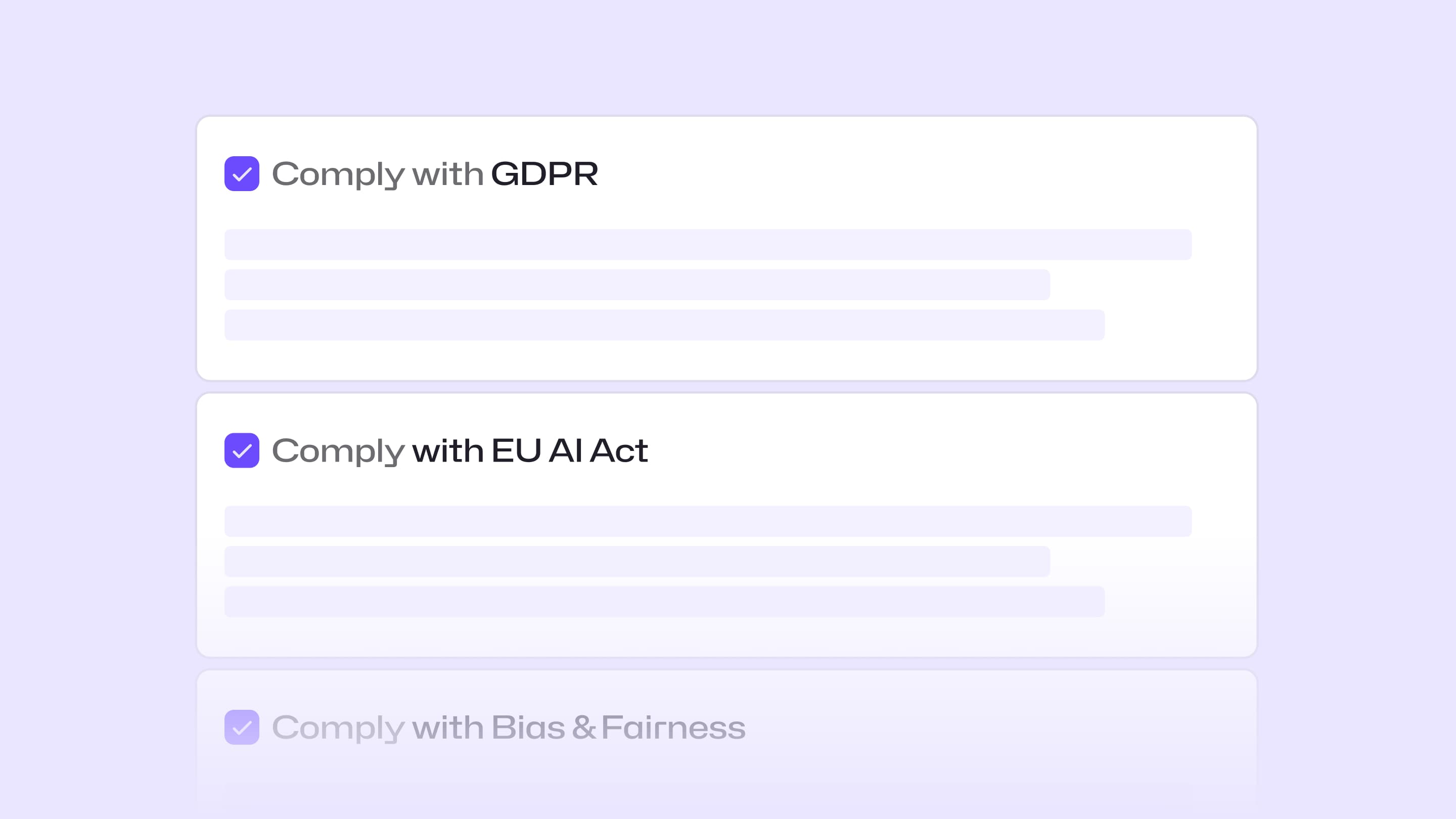Toggle the faded Bias & Fairness checkbox
Screen dimensions: 1456x819
[x=242, y=727]
